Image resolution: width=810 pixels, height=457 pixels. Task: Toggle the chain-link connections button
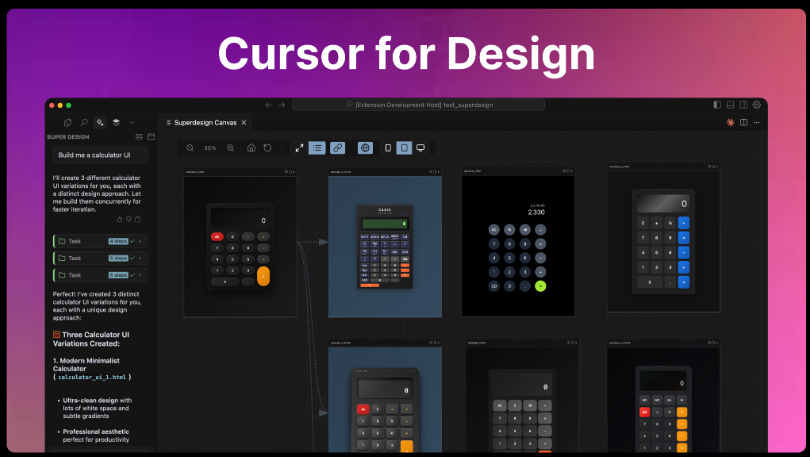pos(337,148)
